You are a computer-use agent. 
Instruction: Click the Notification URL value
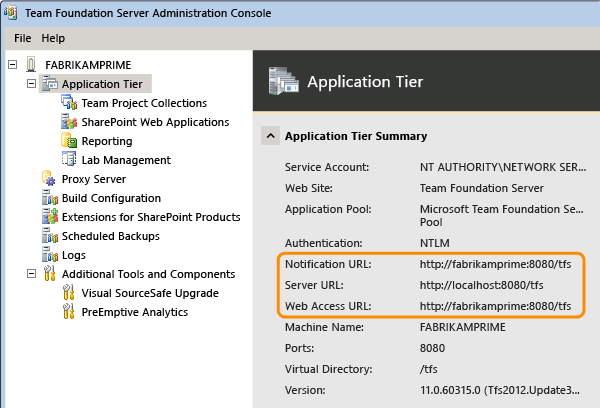pyautogui.click(x=495, y=264)
